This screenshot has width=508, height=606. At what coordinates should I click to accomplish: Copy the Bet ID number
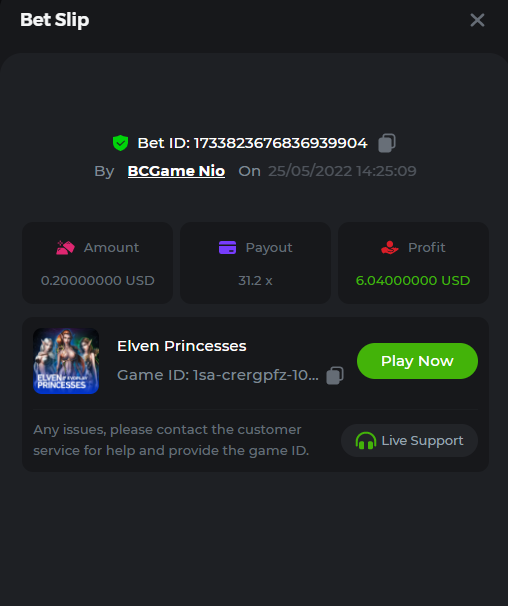[x=387, y=143]
